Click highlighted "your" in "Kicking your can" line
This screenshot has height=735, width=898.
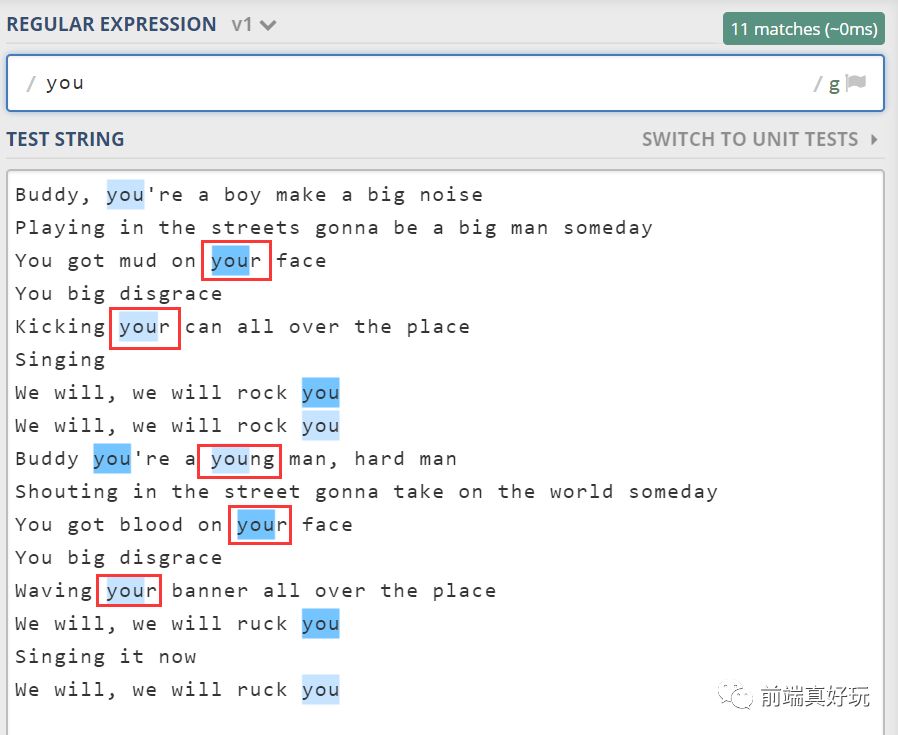pos(145,328)
